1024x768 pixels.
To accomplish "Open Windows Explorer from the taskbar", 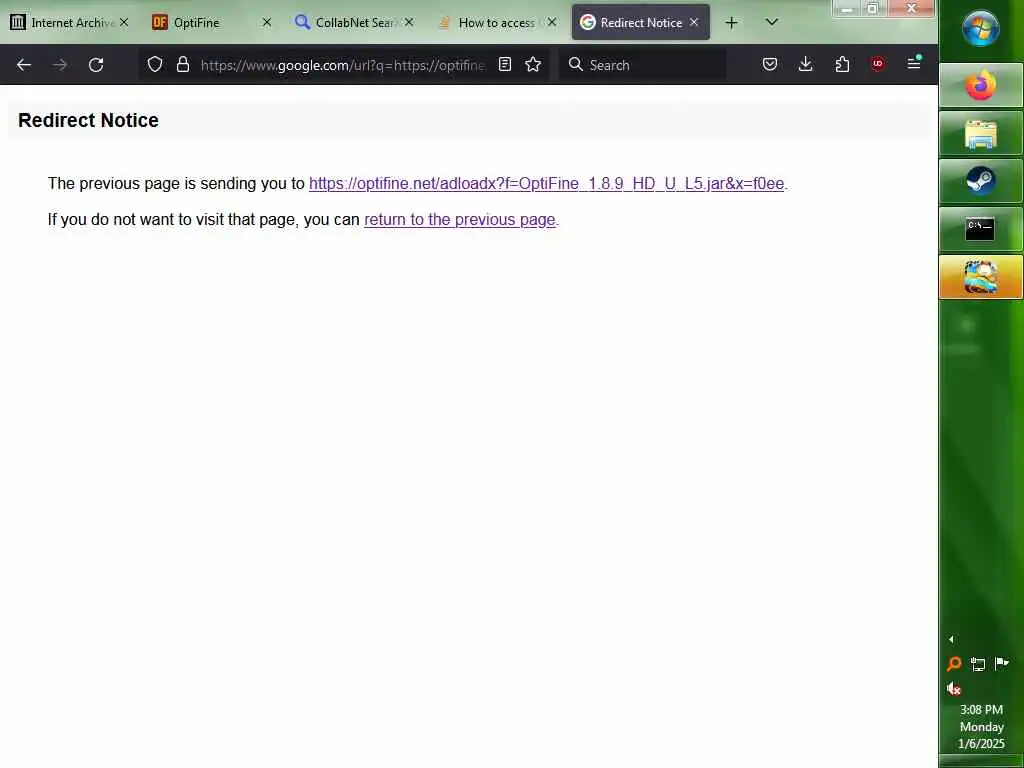I will pyautogui.click(x=981, y=133).
